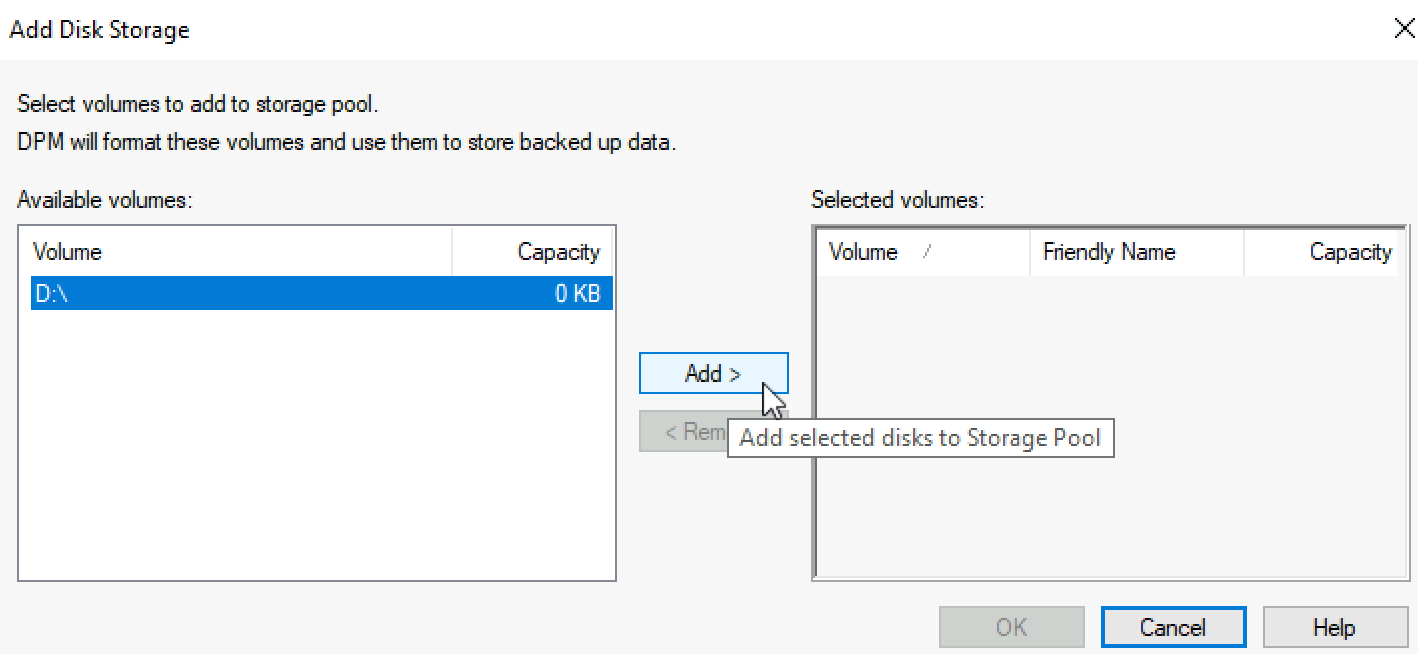1418x654 pixels.
Task: Click the Friendly Name column header
Action: 1137,252
